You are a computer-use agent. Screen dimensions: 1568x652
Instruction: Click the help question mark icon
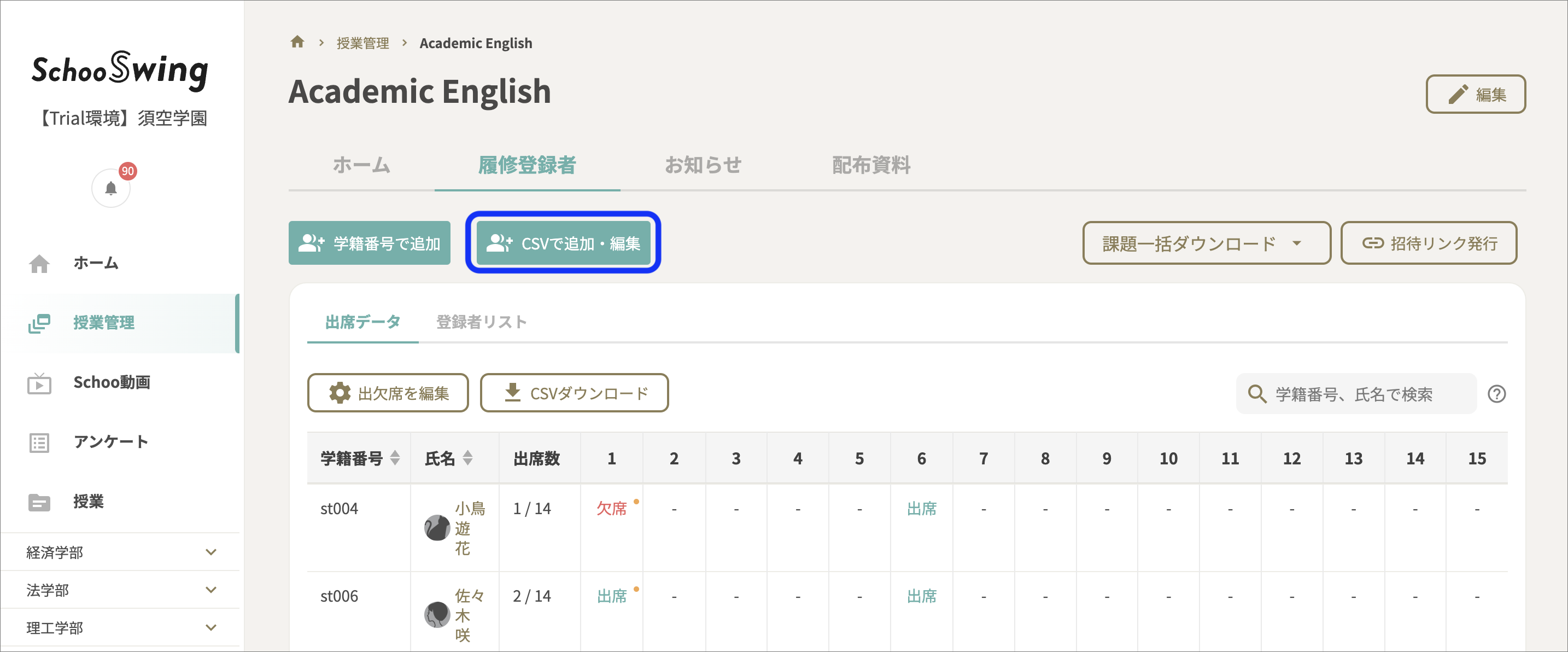[x=1496, y=394]
